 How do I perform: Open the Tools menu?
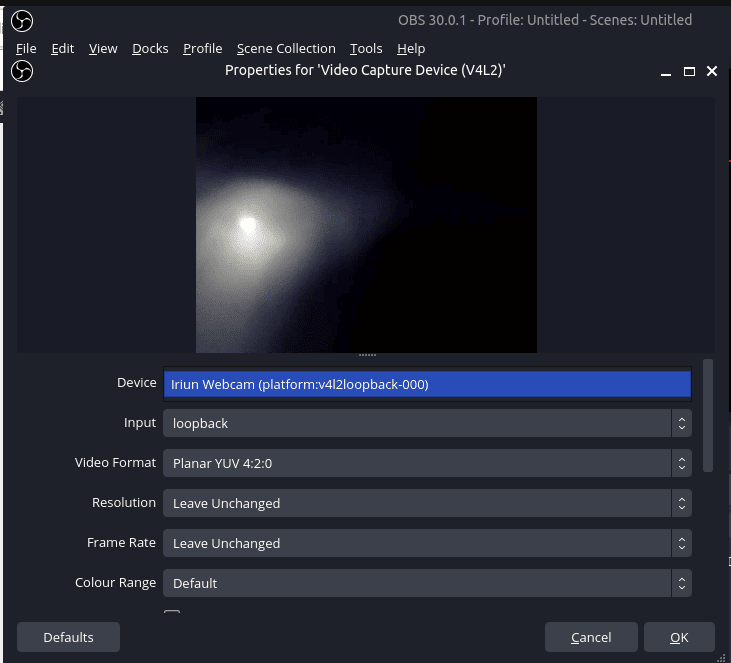click(x=366, y=48)
